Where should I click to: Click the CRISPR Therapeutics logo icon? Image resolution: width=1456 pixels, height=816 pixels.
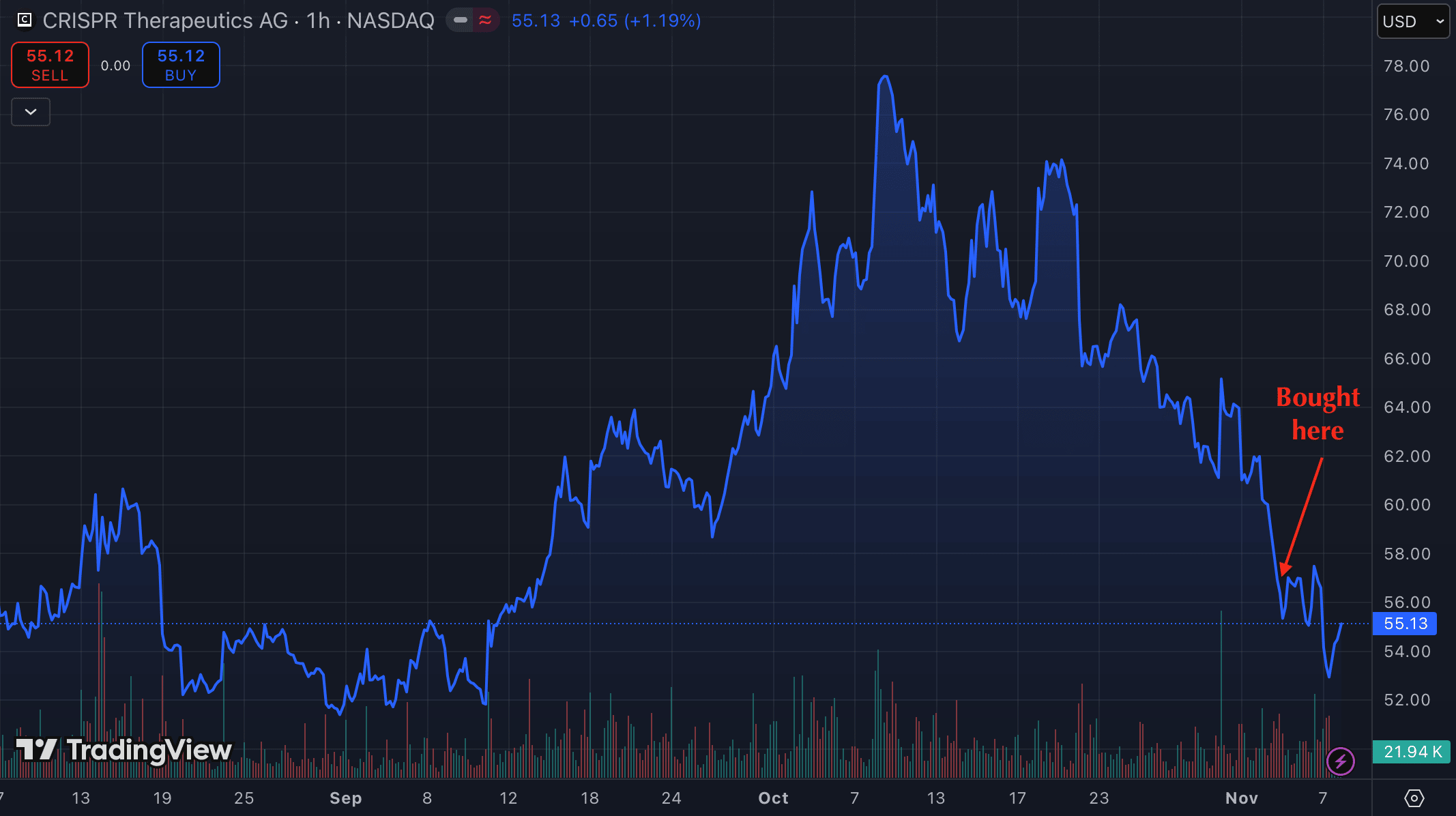pyautogui.click(x=25, y=20)
